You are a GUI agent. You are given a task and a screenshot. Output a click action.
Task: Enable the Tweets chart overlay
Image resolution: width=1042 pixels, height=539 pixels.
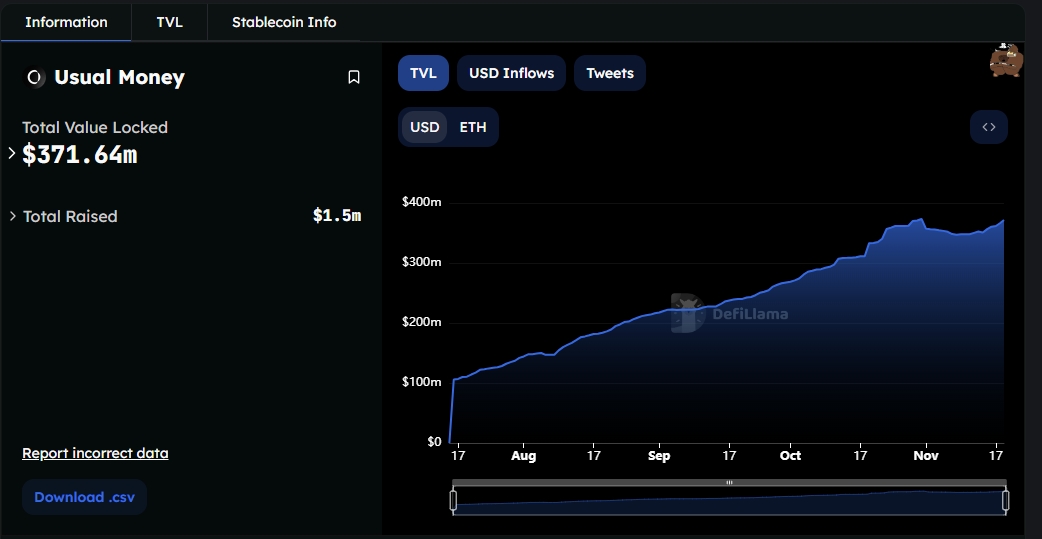click(609, 73)
